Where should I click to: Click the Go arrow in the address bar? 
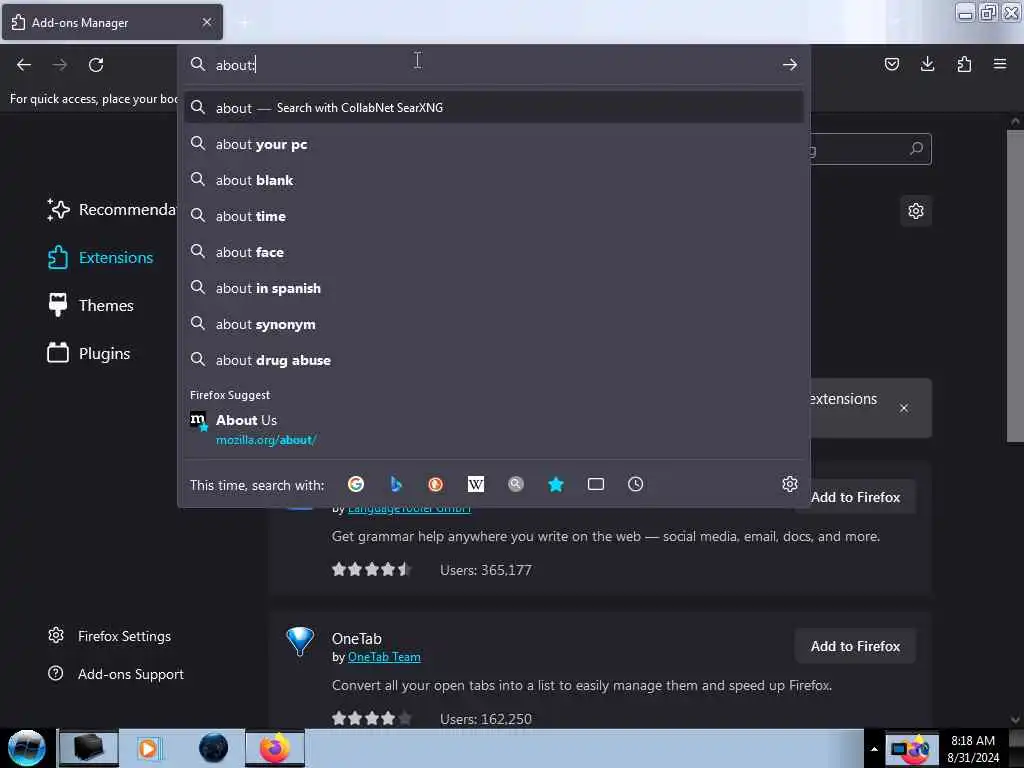[790, 65]
